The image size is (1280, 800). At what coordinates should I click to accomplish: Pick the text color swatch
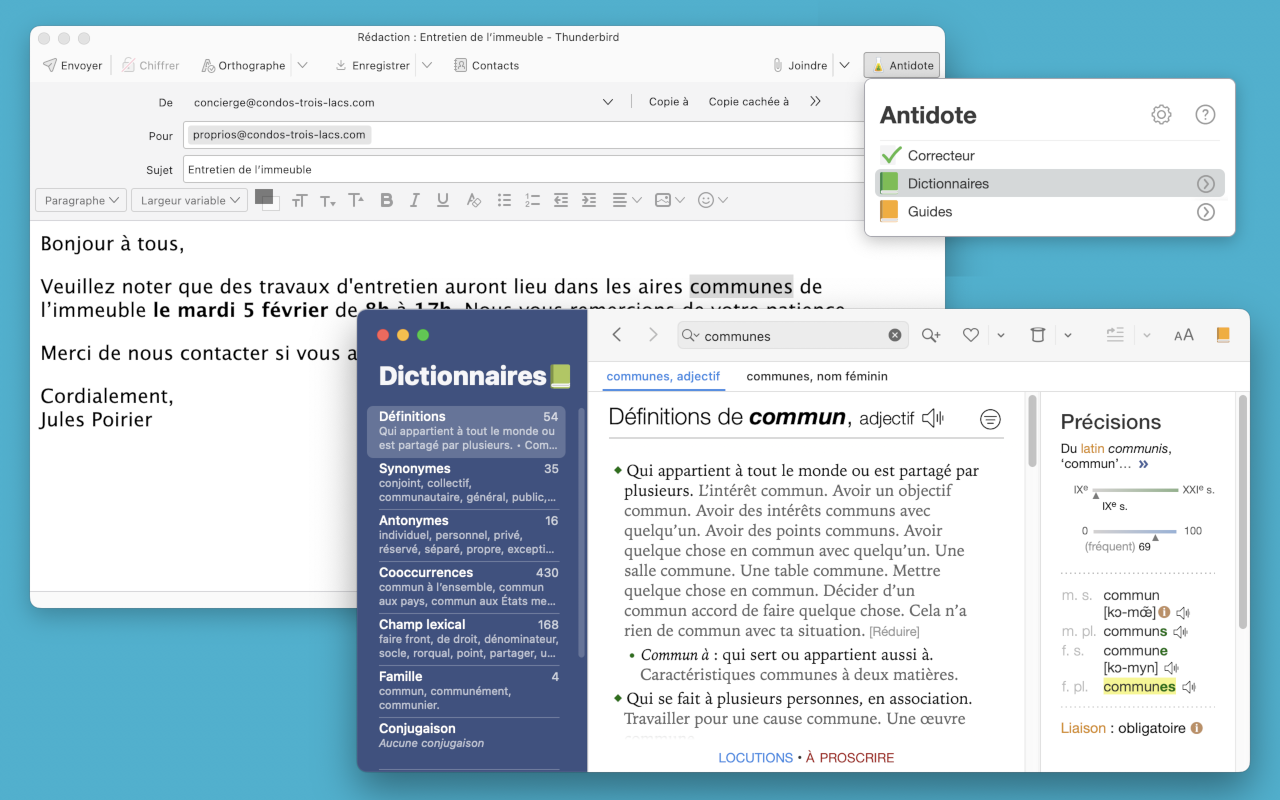[266, 198]
